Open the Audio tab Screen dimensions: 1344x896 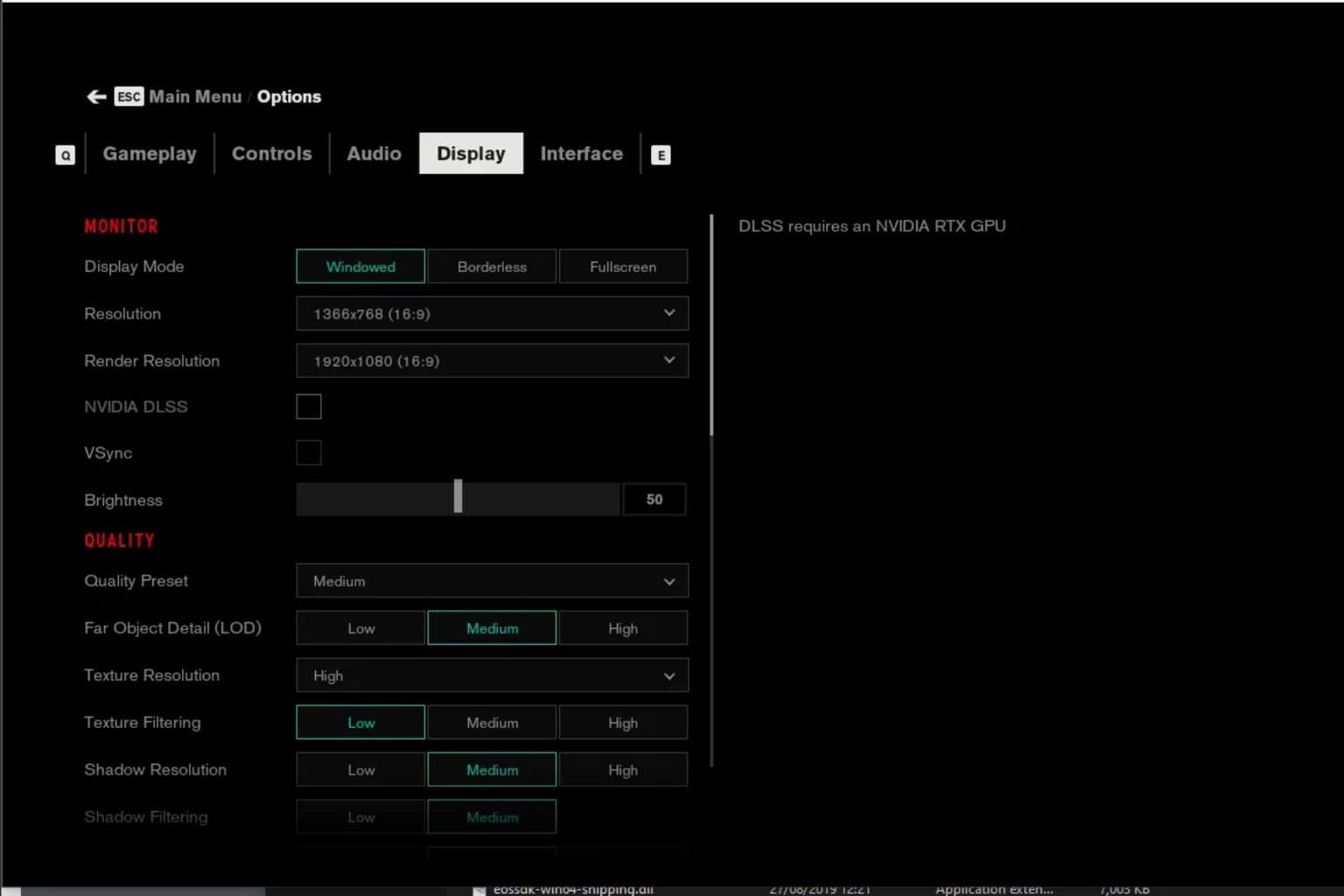(x=374, y=153)
